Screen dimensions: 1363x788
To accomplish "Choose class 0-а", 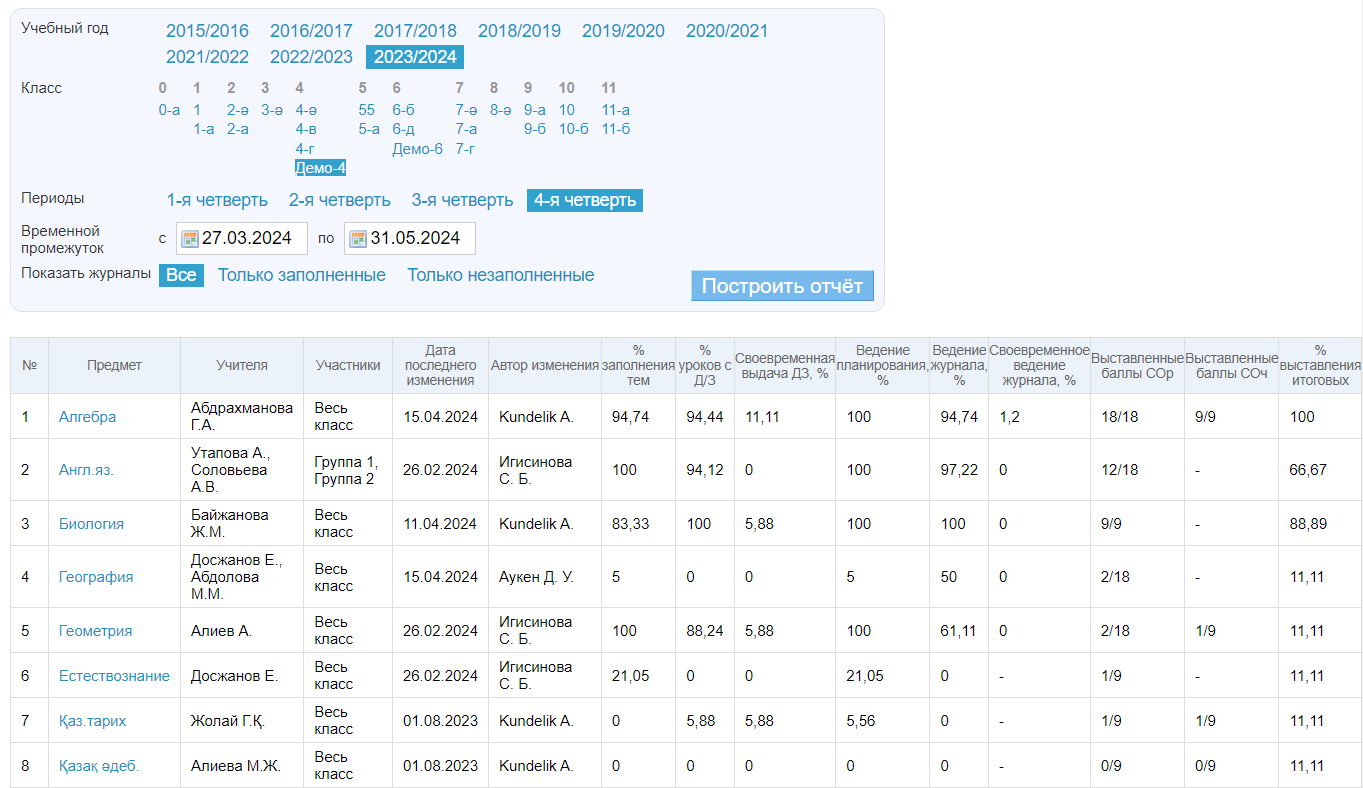I will (x=169, y=110).
